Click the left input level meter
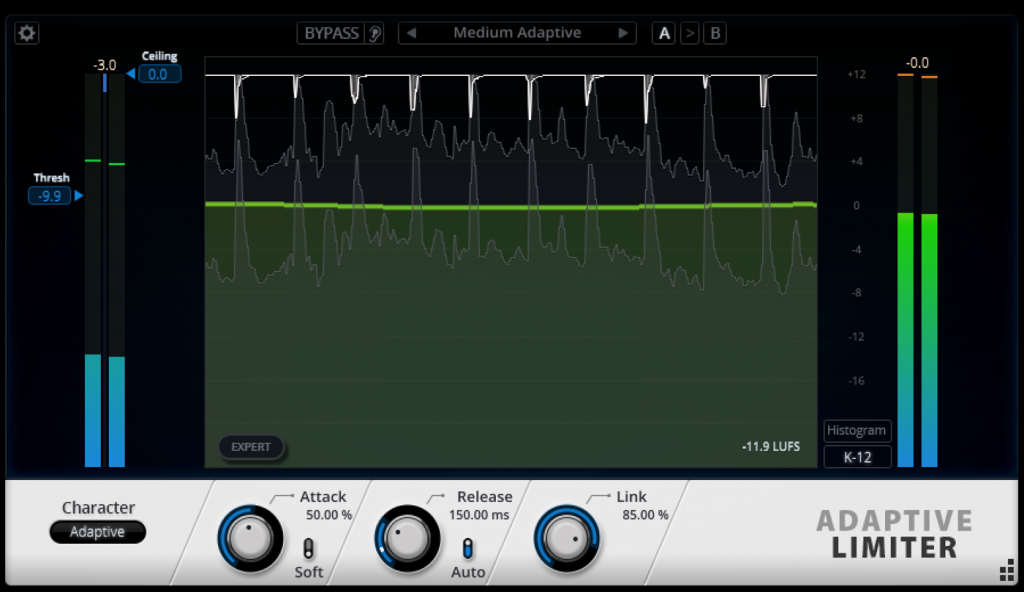This screenshot has width=1024, height=592. pyautogui.click(x=93, y=270)
